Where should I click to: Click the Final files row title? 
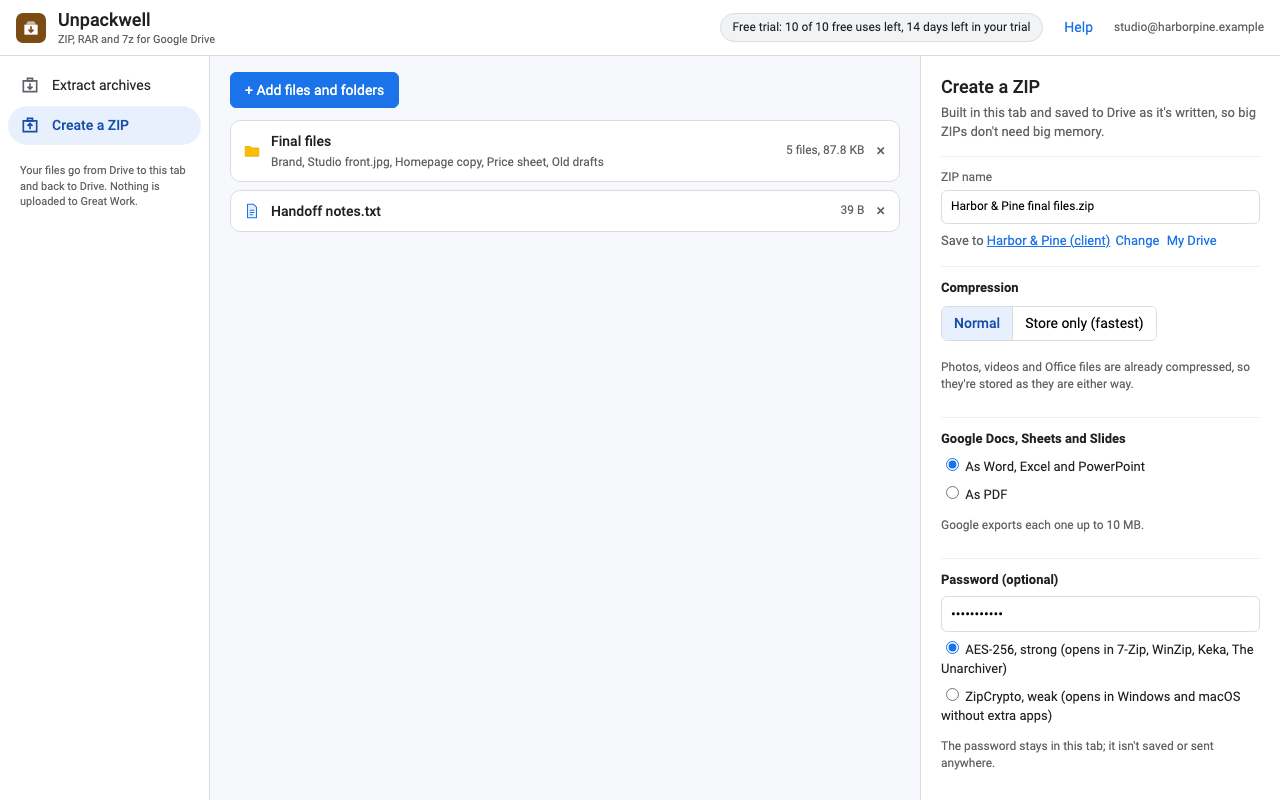coord(301,141)
